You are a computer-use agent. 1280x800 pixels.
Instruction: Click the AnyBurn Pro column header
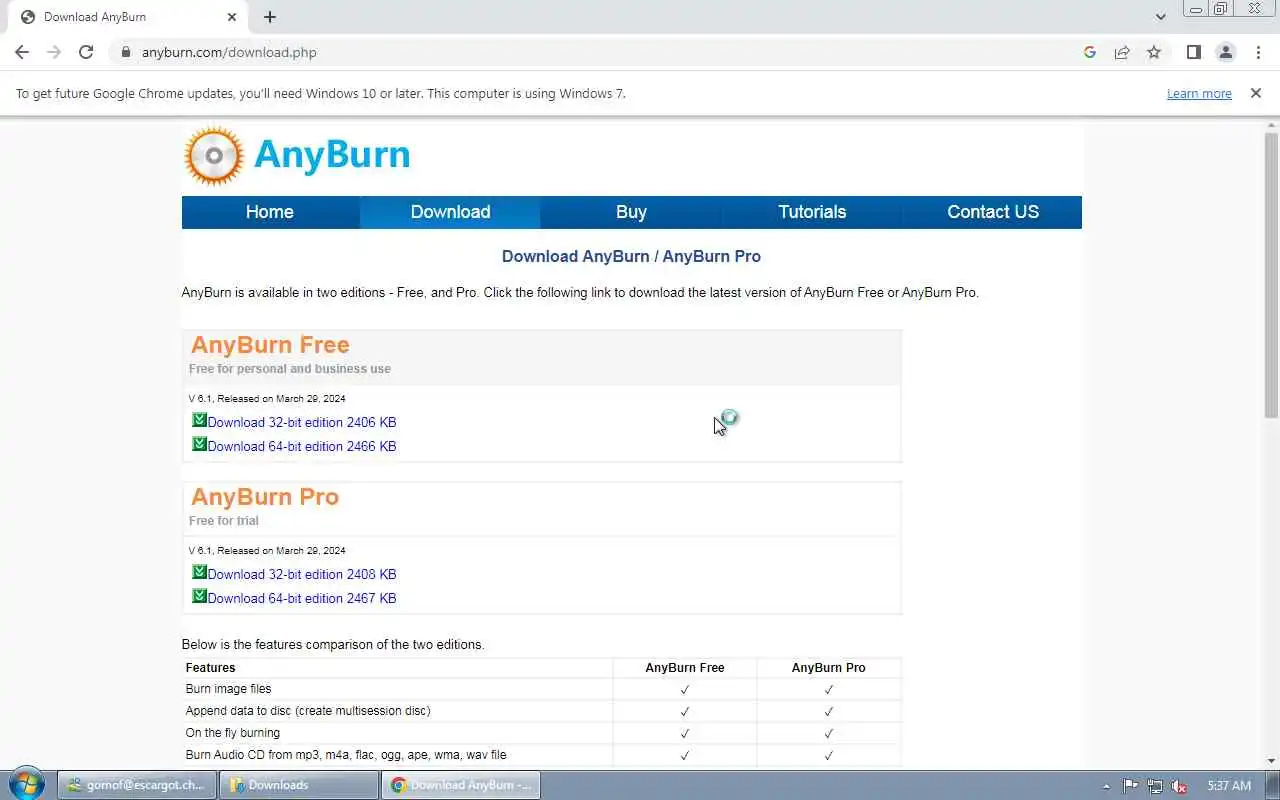829,668
